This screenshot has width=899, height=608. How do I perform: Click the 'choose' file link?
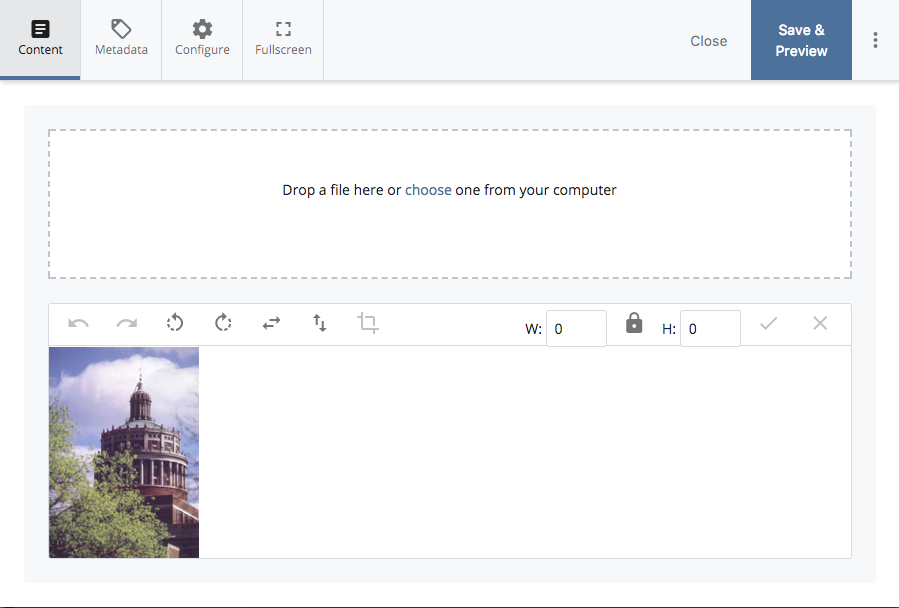(x=428, y=190)
